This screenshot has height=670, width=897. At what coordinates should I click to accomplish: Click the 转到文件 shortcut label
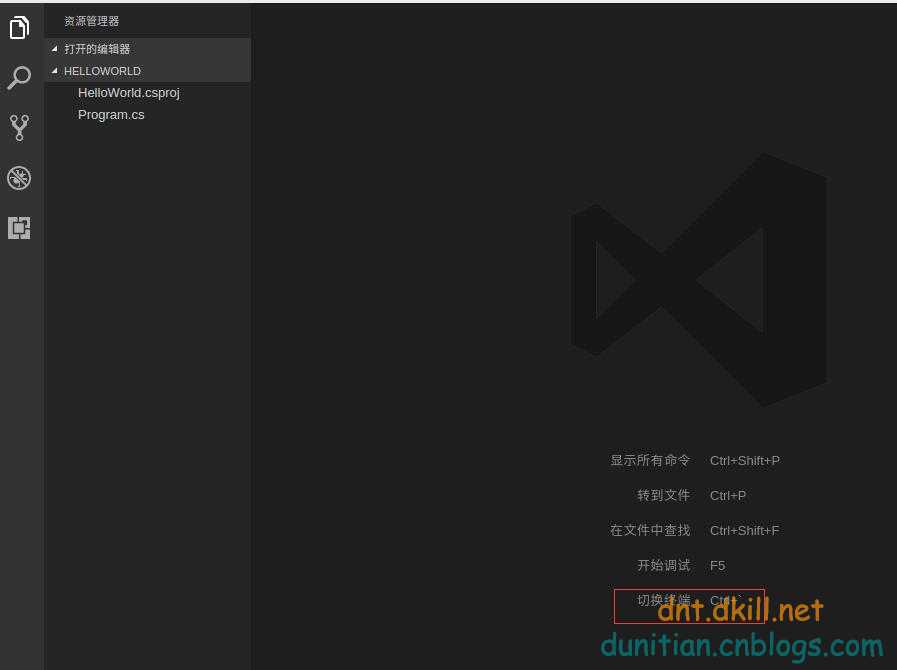point(664,495)
